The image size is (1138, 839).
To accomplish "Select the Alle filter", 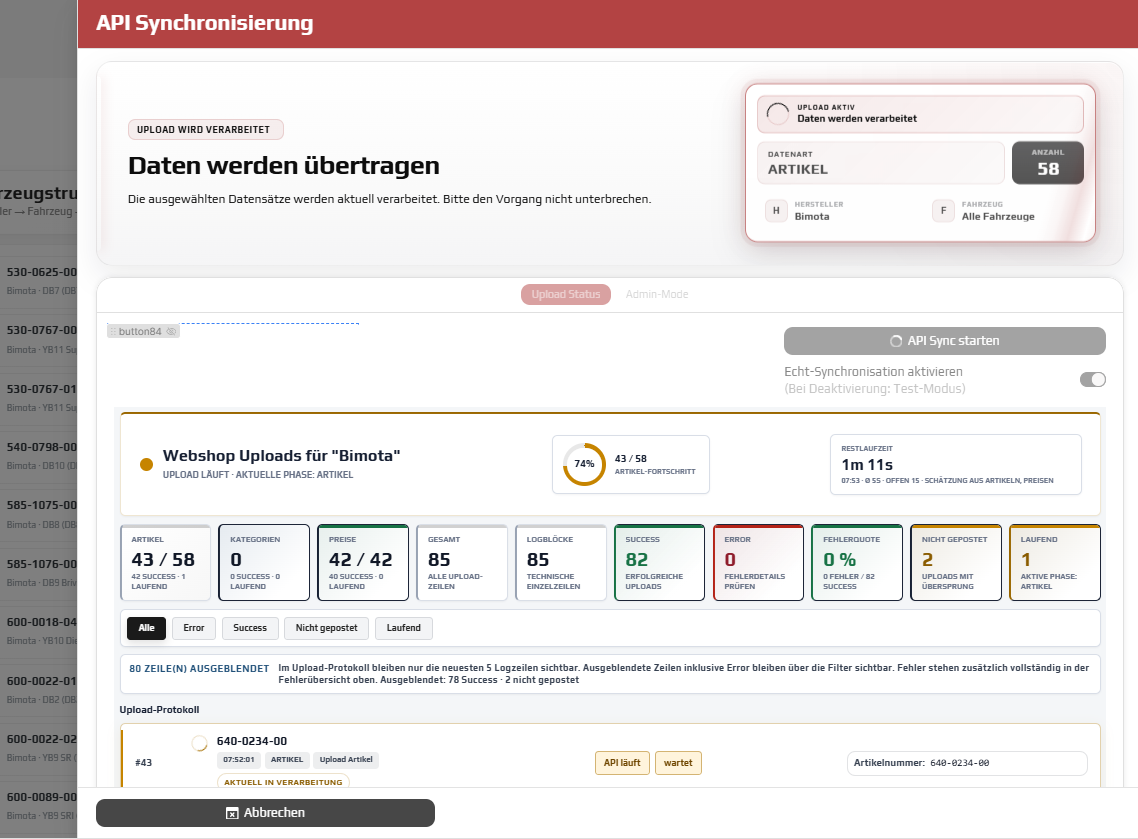I will 147,628.
